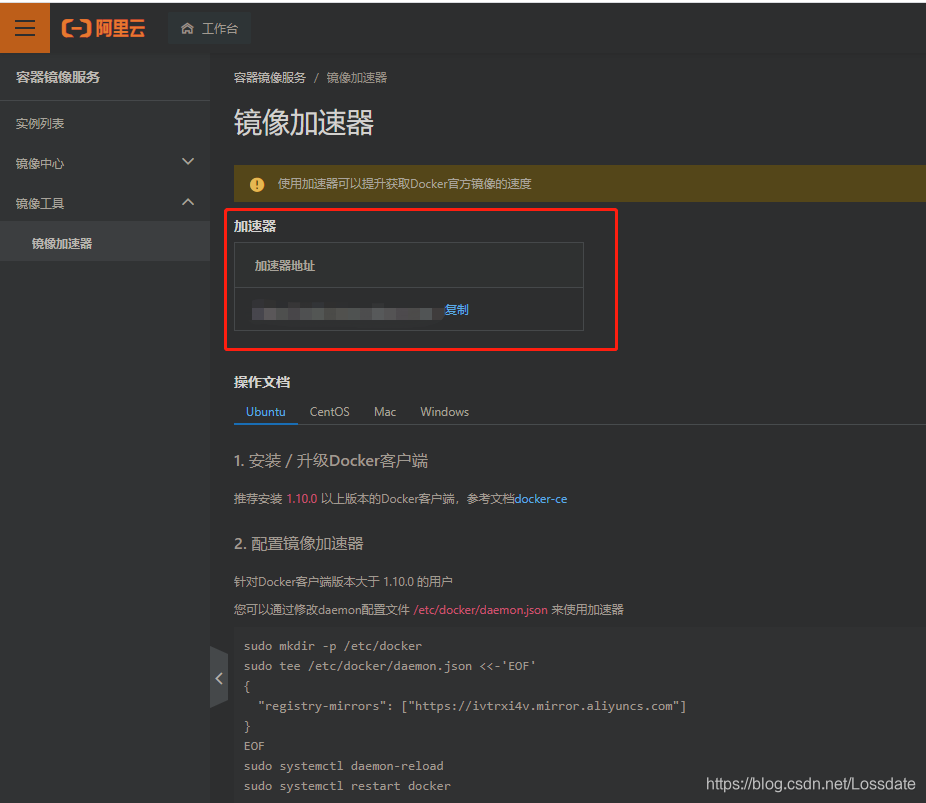Click the '2. 配置镜像加速器' heading

(299, 543)
